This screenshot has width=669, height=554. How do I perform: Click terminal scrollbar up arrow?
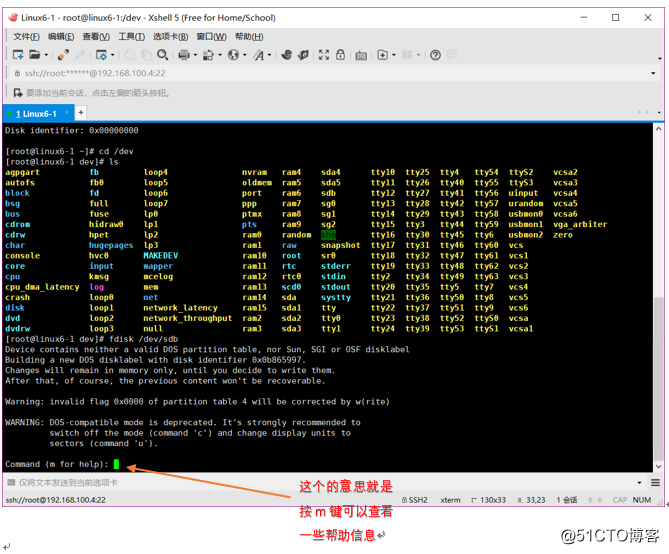click(x=658, y=128)
